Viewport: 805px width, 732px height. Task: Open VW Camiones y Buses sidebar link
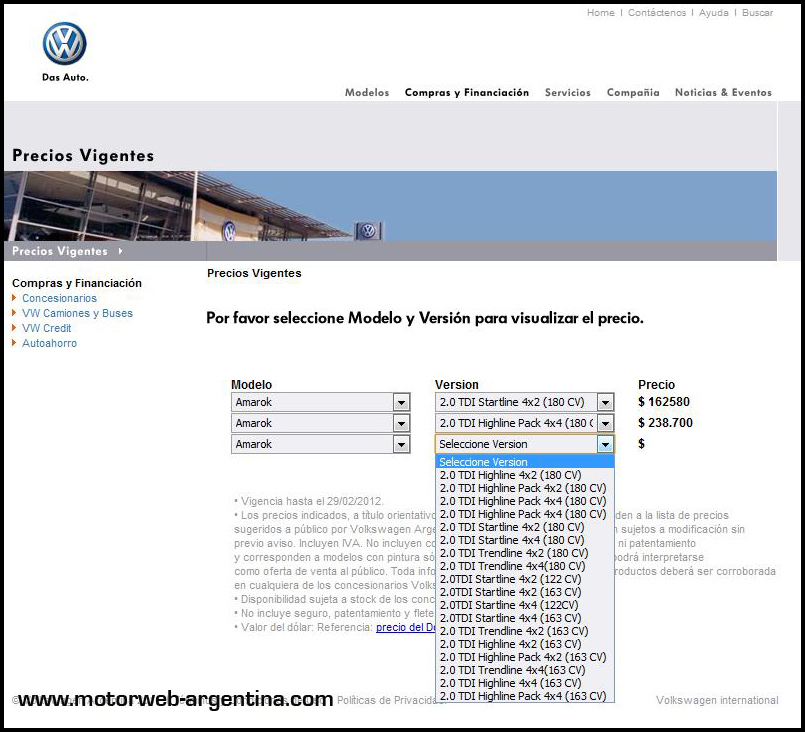coord(77,313)
